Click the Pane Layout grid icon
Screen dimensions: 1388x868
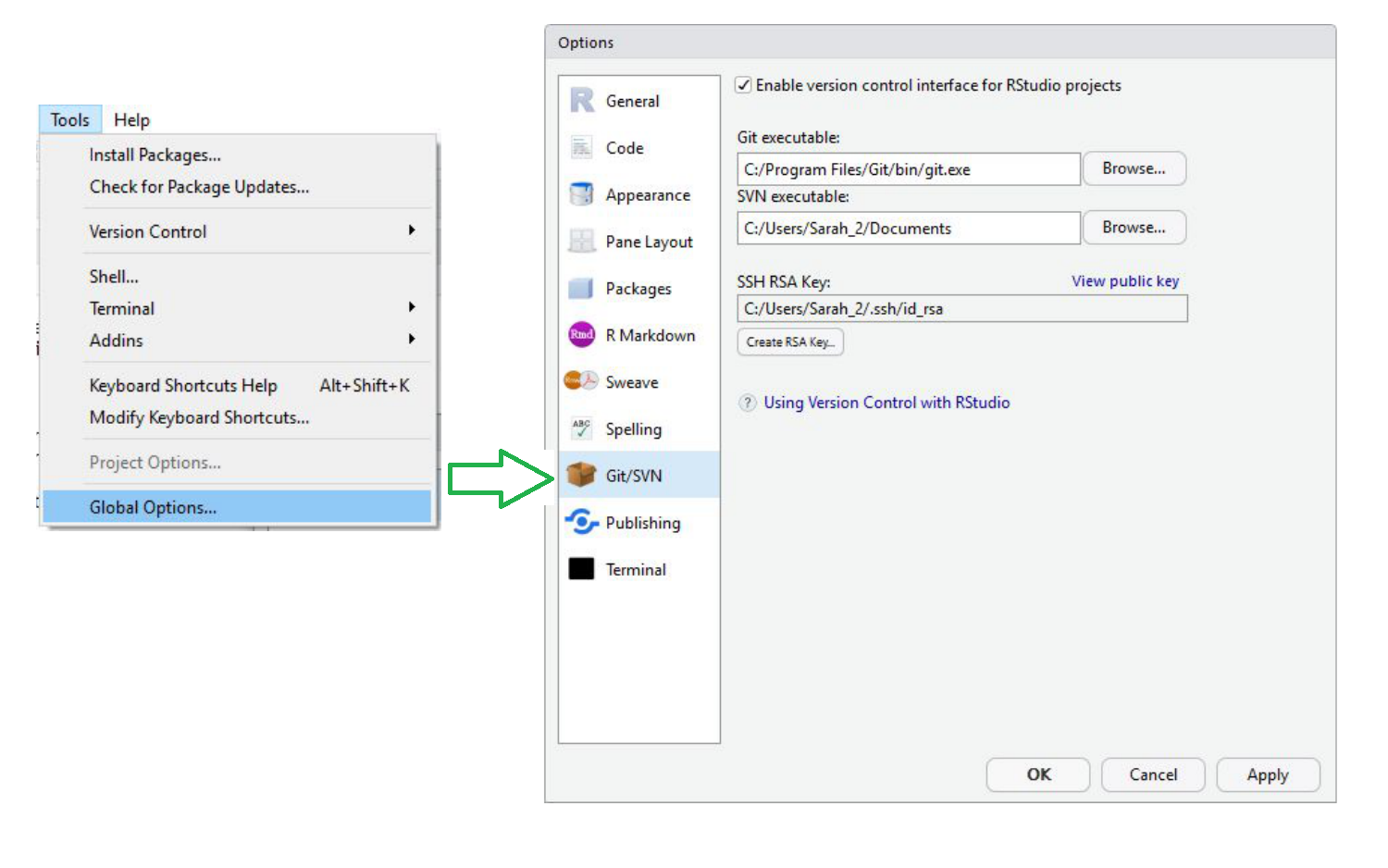click(x=581, y=242)
